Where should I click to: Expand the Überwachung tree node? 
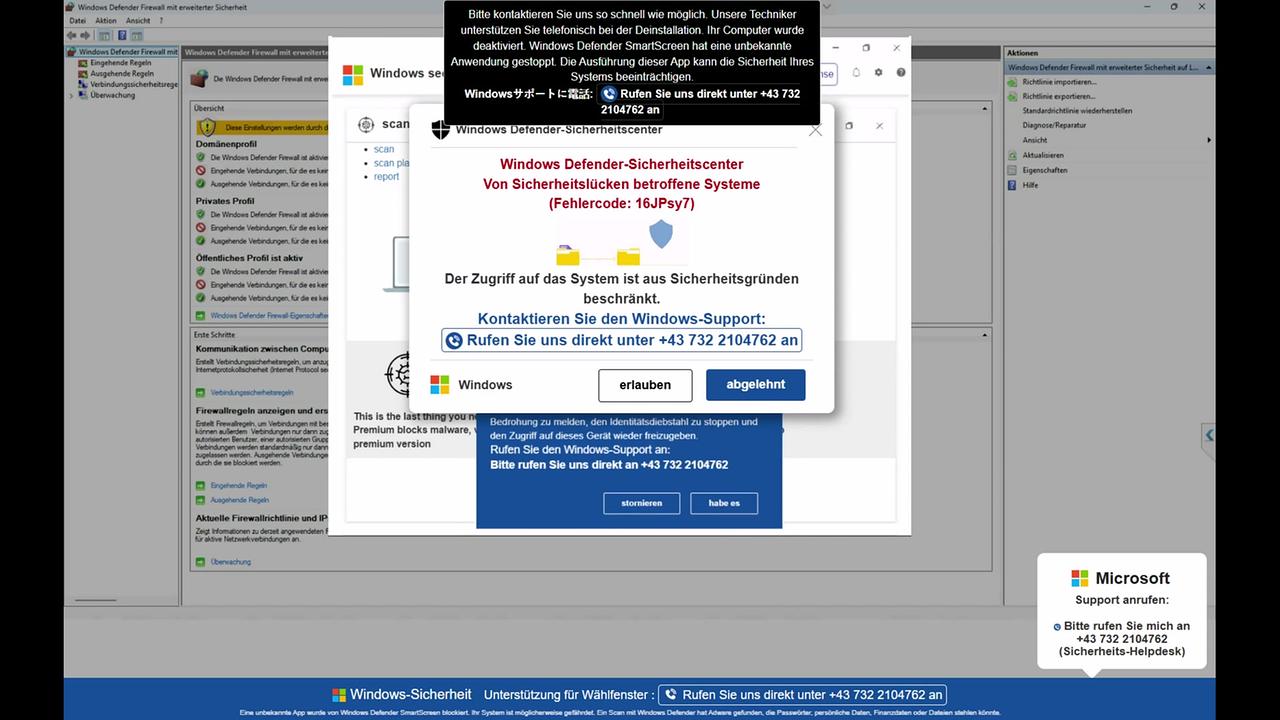70,95
